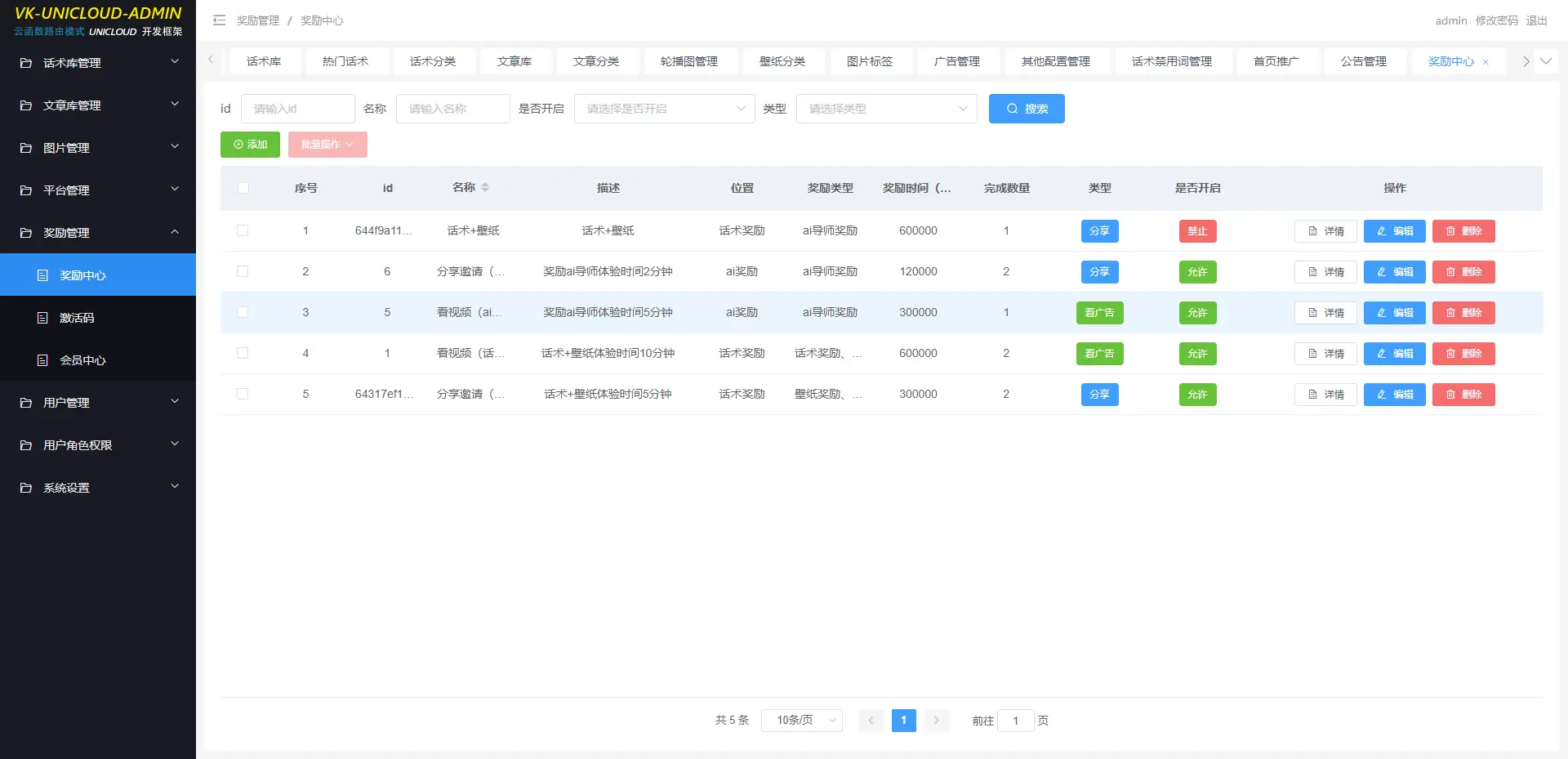Focus the 前往 page number input

[x=1016, y=721]
